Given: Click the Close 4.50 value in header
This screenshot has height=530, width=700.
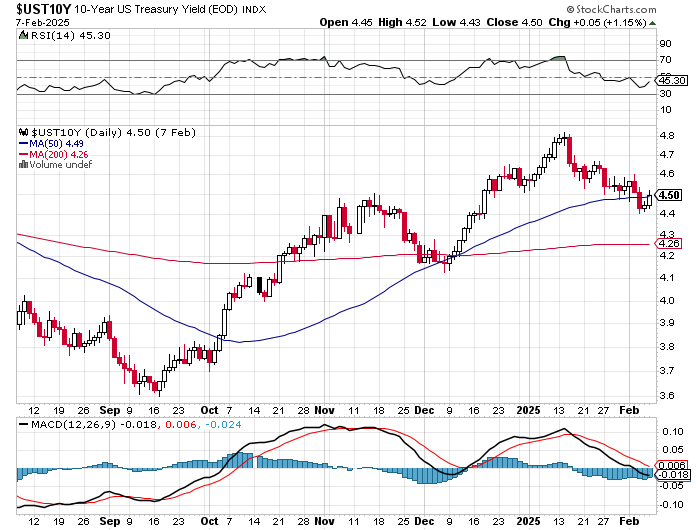Looking at the screenshot, I should point(515,22).
